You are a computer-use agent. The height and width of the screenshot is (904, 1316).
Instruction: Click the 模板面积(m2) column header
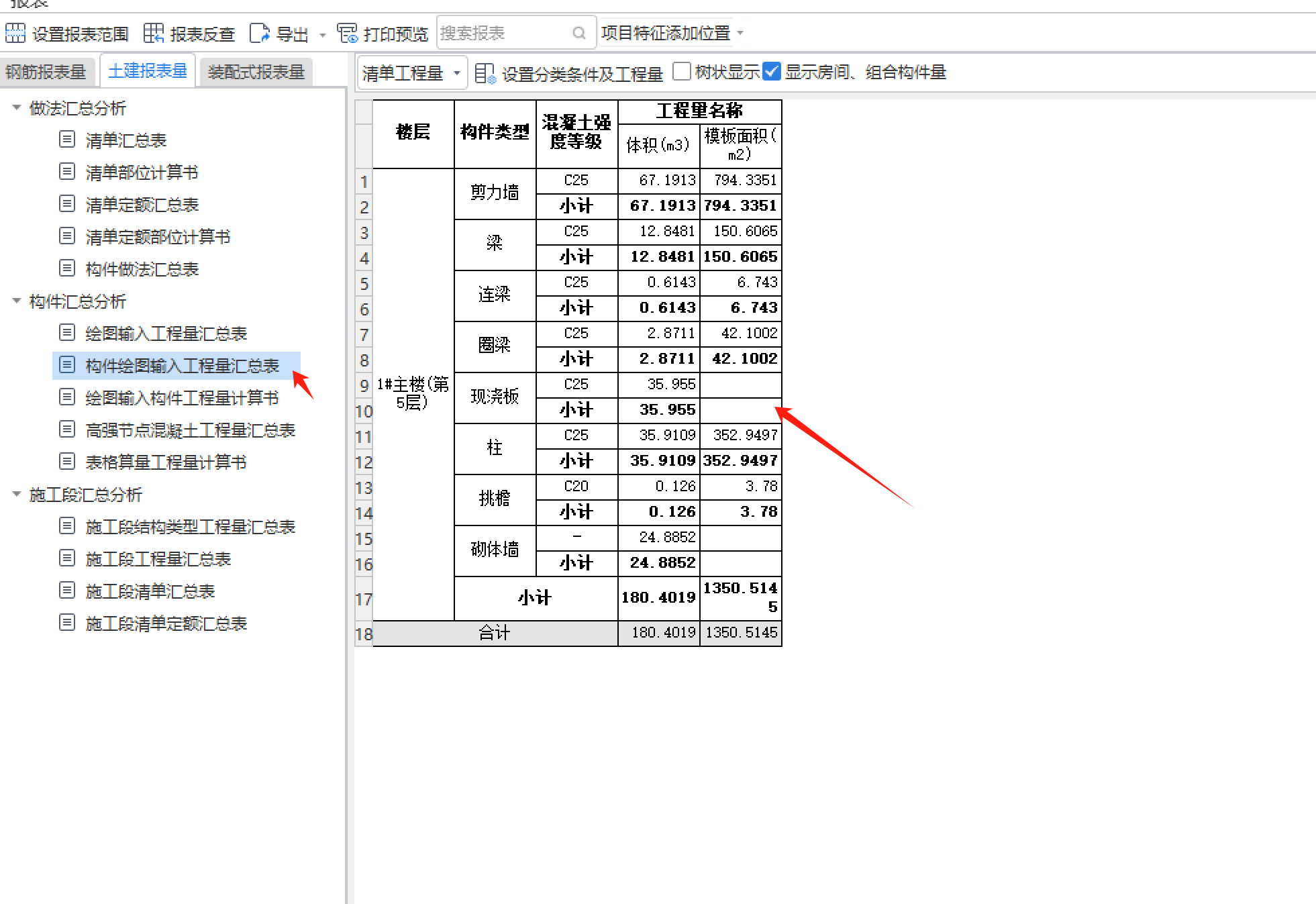(741, 146)
